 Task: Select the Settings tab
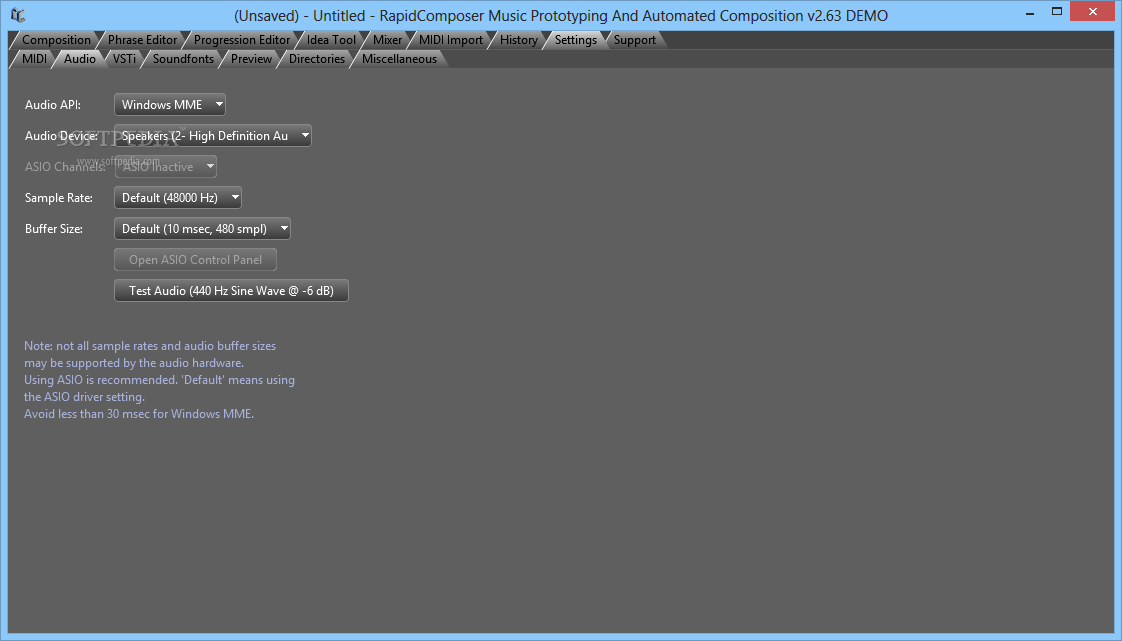[x=575, y=40]
